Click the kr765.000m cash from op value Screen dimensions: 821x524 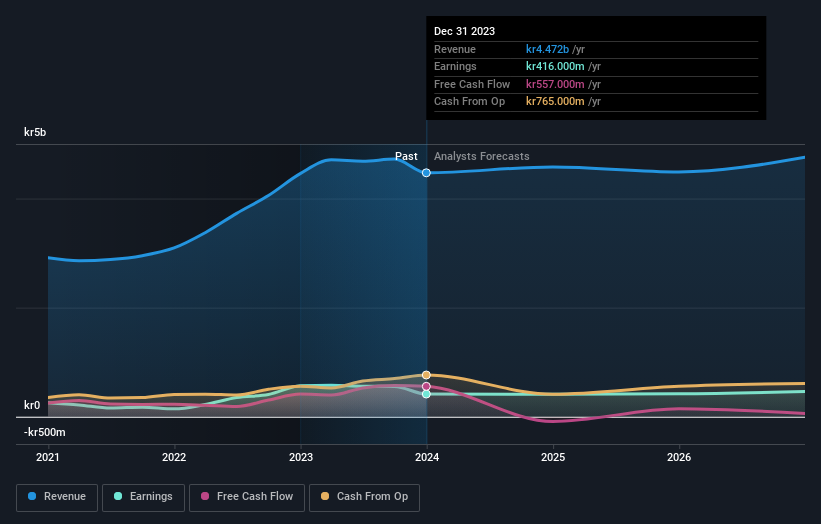coord(555,102)
